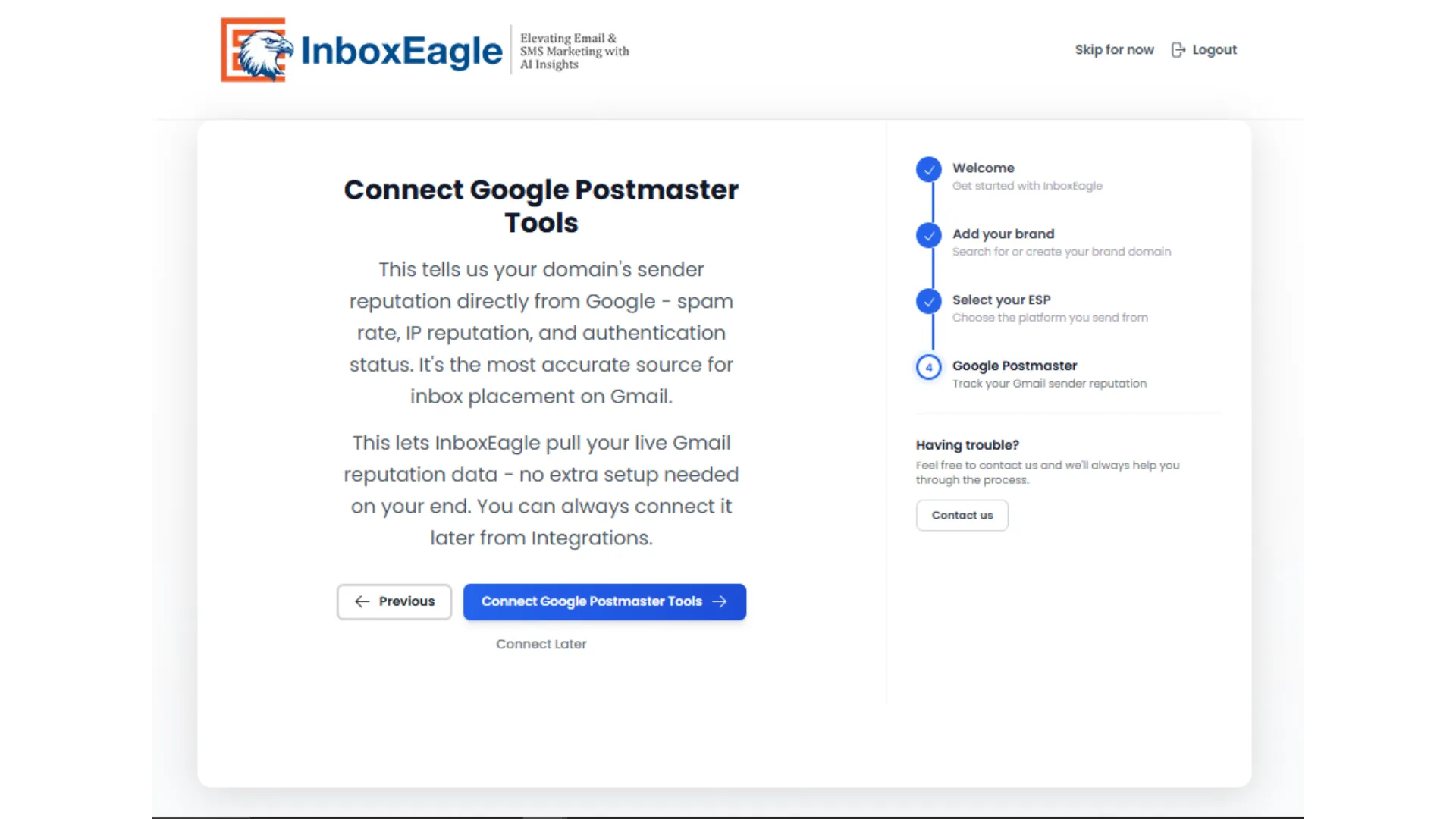Click Skip for now link

coord(1114,50)
